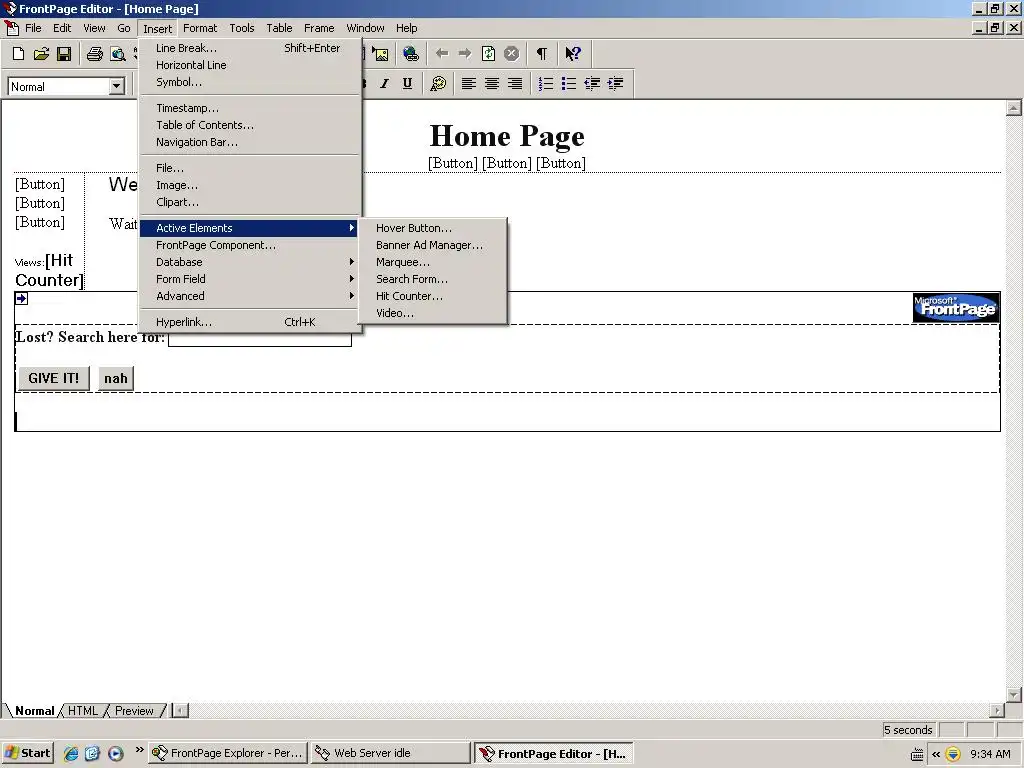1024x768 pixels.
Task: Align text left
Action: coord(468,84)
